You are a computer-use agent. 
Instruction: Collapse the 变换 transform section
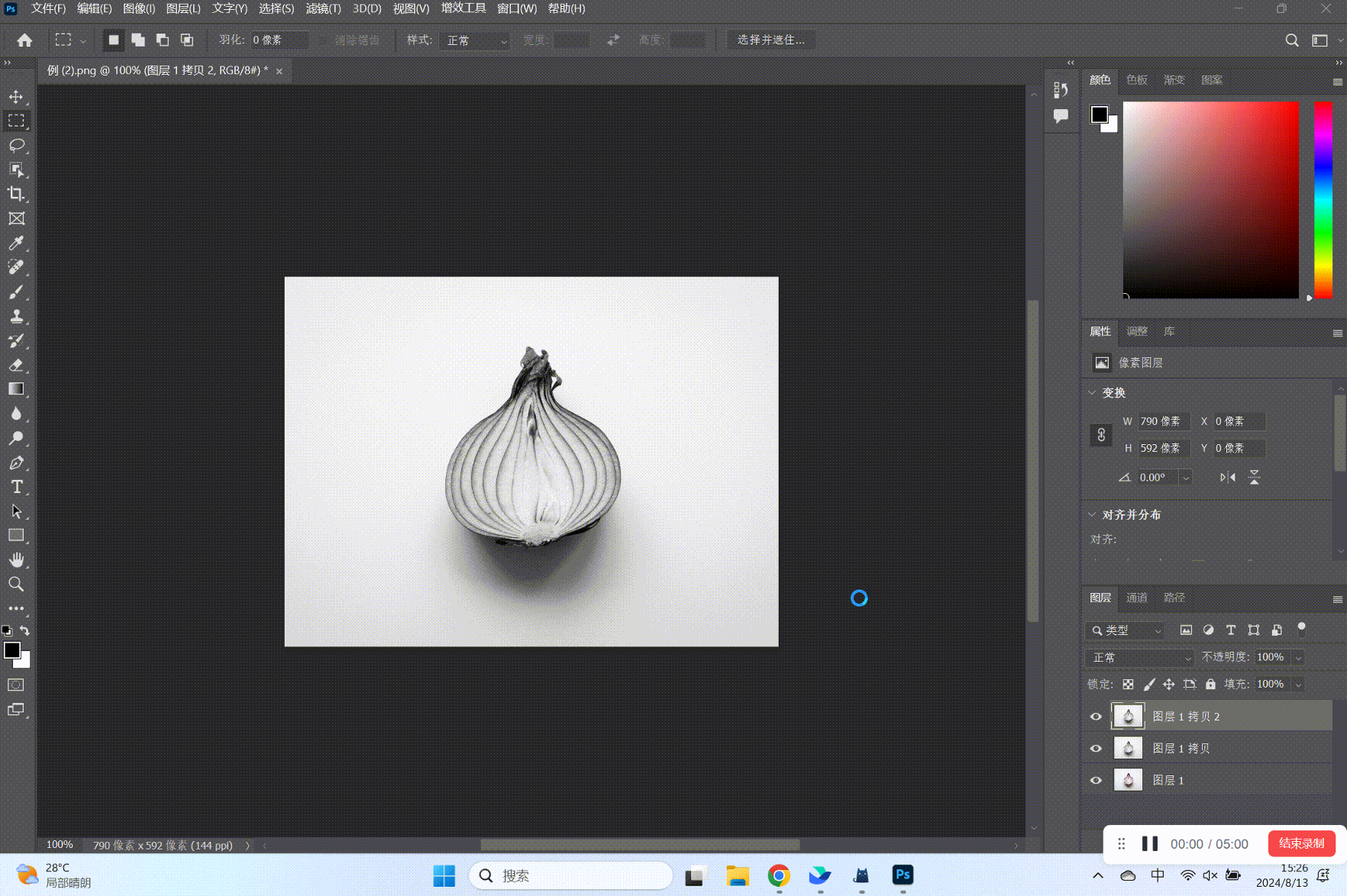(x=1092, y=392)
